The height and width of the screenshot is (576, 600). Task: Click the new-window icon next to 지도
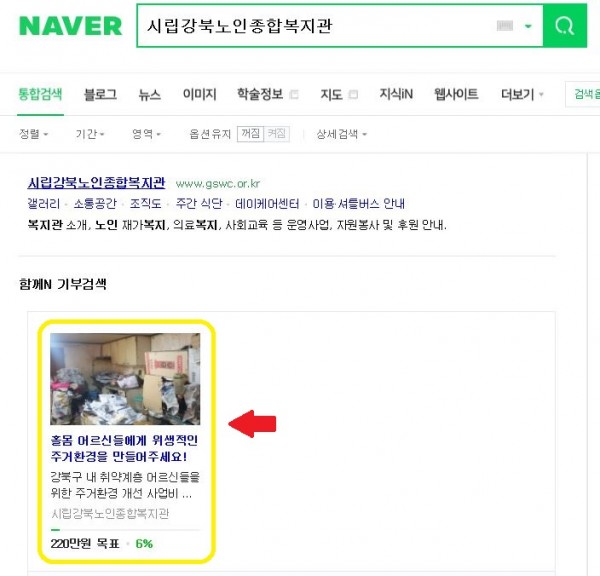point(353,94)
